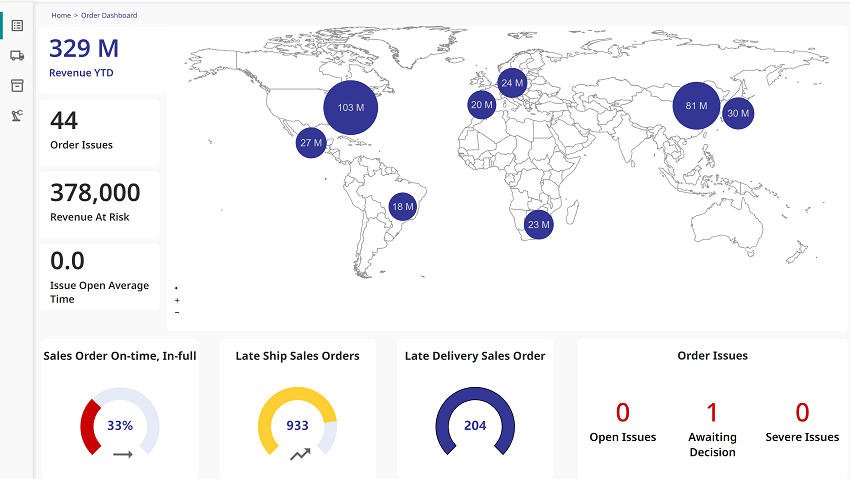Click the Late Delivery gauge showing 204

coord(475,425)
